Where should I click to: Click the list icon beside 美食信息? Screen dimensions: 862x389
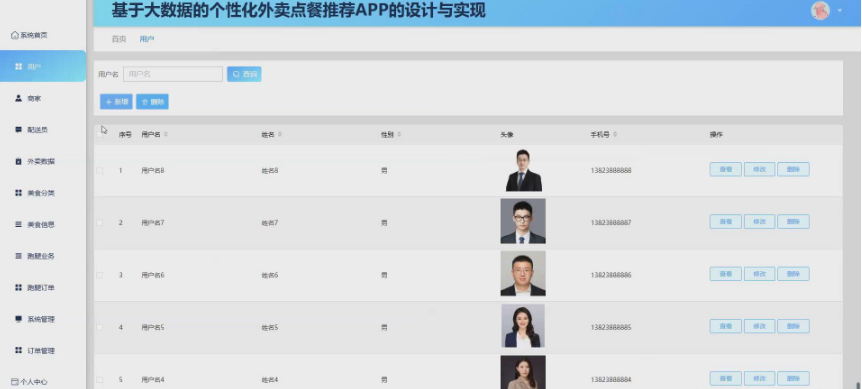click(18, 224)
